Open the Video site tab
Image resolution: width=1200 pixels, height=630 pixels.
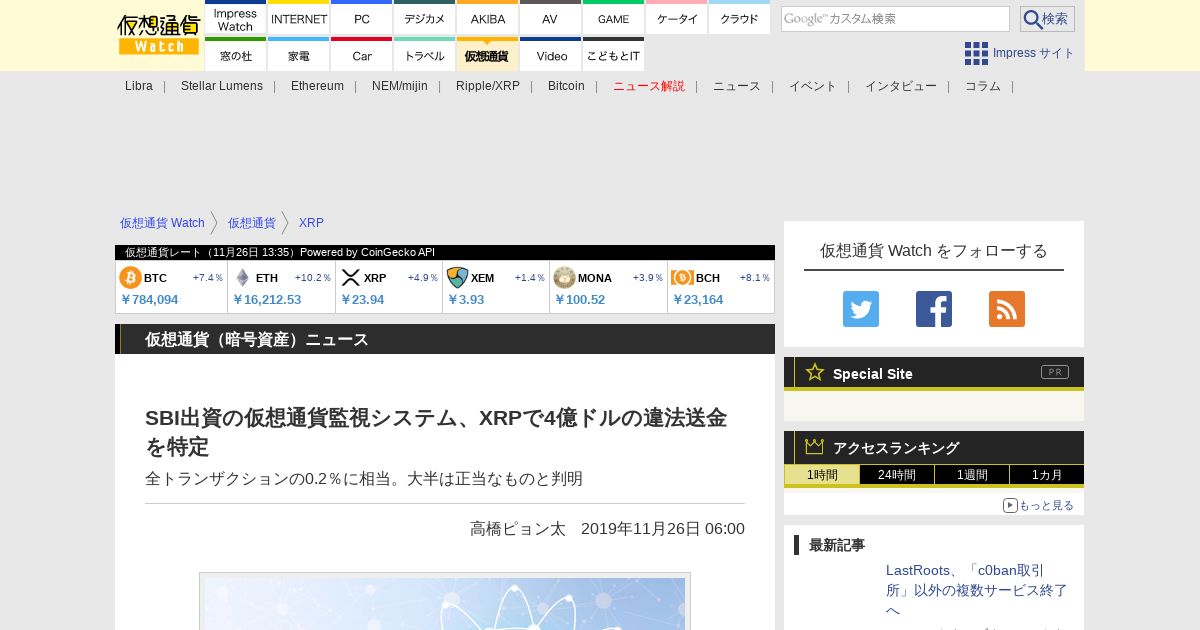(x=550, y=55)
